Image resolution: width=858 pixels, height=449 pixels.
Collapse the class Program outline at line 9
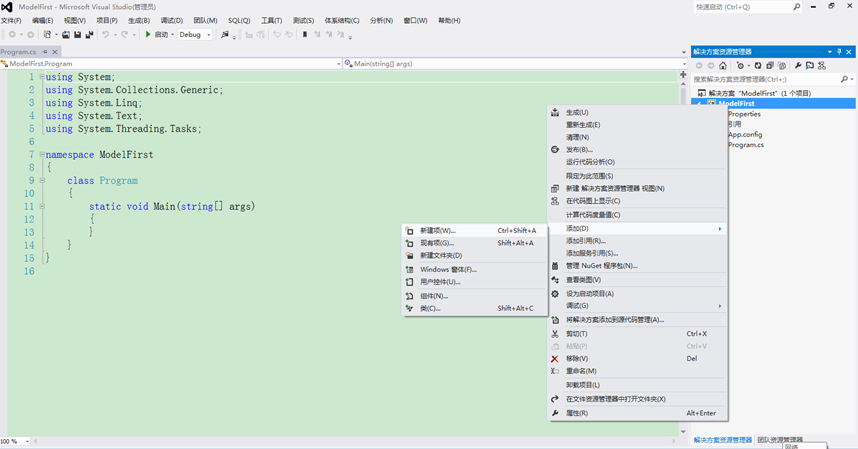(42, 180)
